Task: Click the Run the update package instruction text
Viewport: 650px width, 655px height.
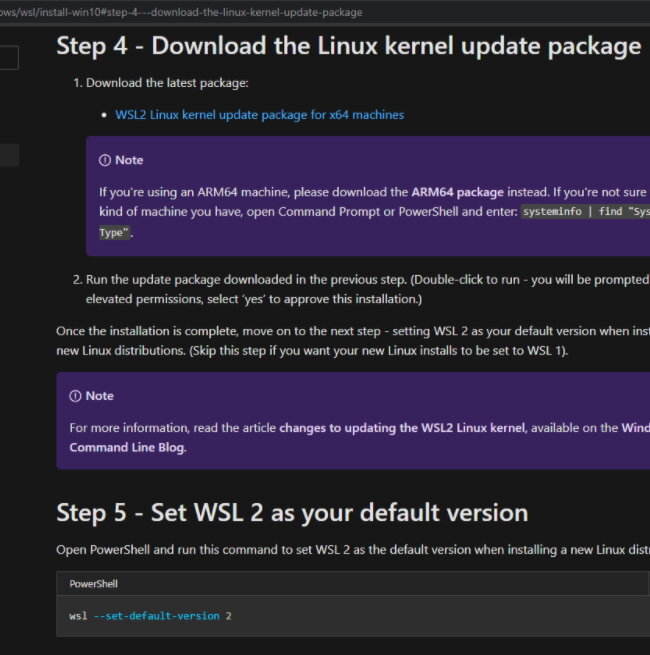Action: [x=361, y=289]
